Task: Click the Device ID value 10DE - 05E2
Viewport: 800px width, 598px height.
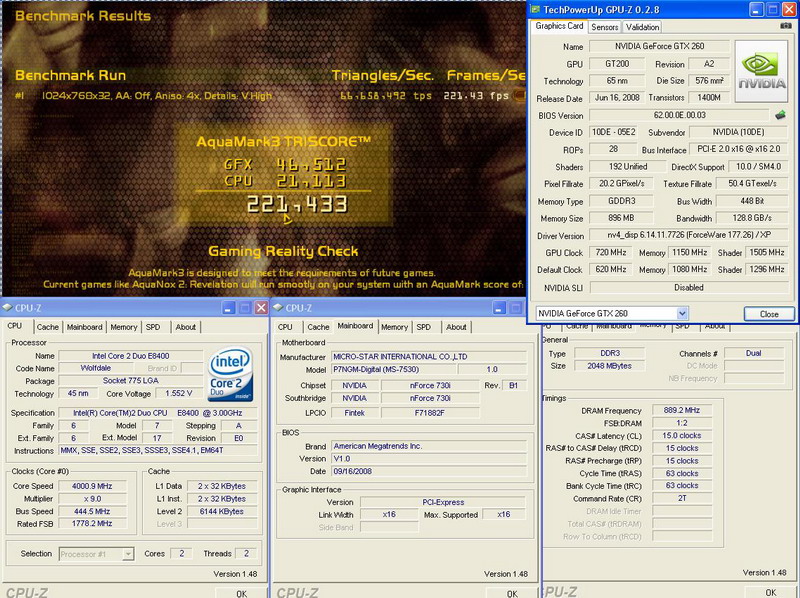Action: point(614,132)
